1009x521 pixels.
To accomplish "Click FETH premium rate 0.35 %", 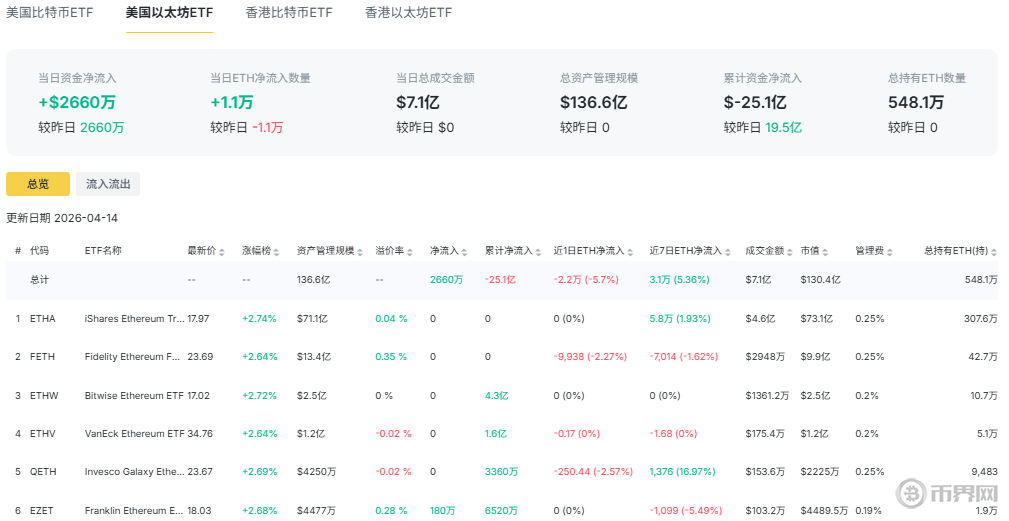I will tap(391, 356).
